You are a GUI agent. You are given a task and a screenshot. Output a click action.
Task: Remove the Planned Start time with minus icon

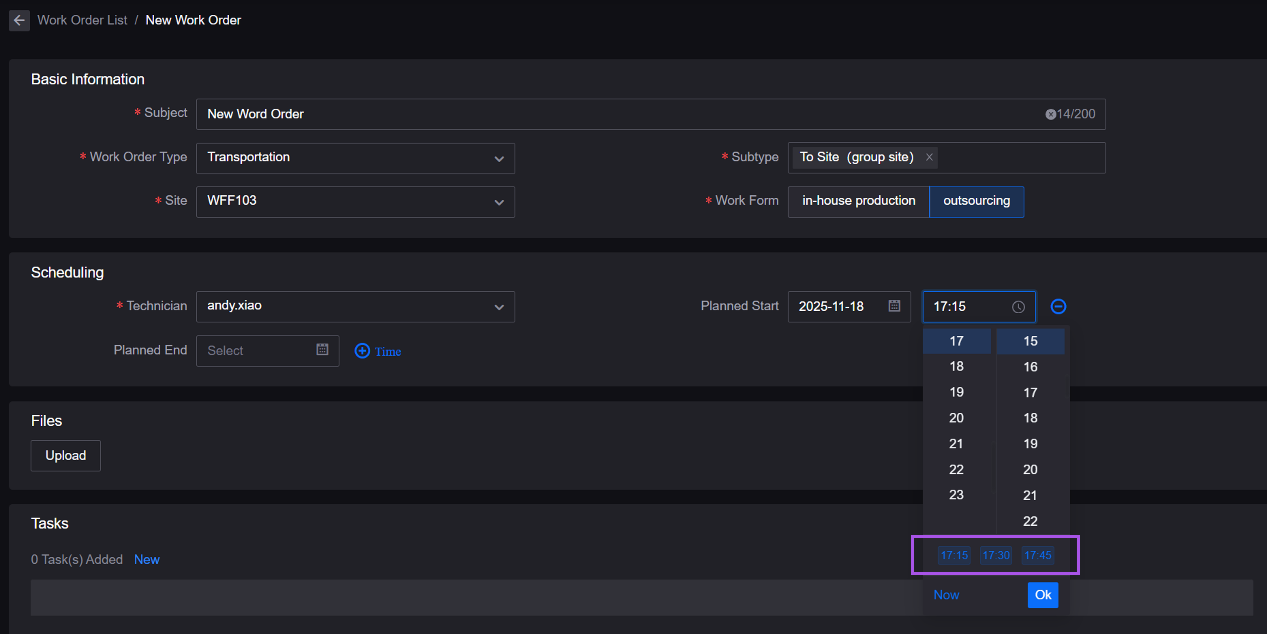click(x=1058, y=307)
